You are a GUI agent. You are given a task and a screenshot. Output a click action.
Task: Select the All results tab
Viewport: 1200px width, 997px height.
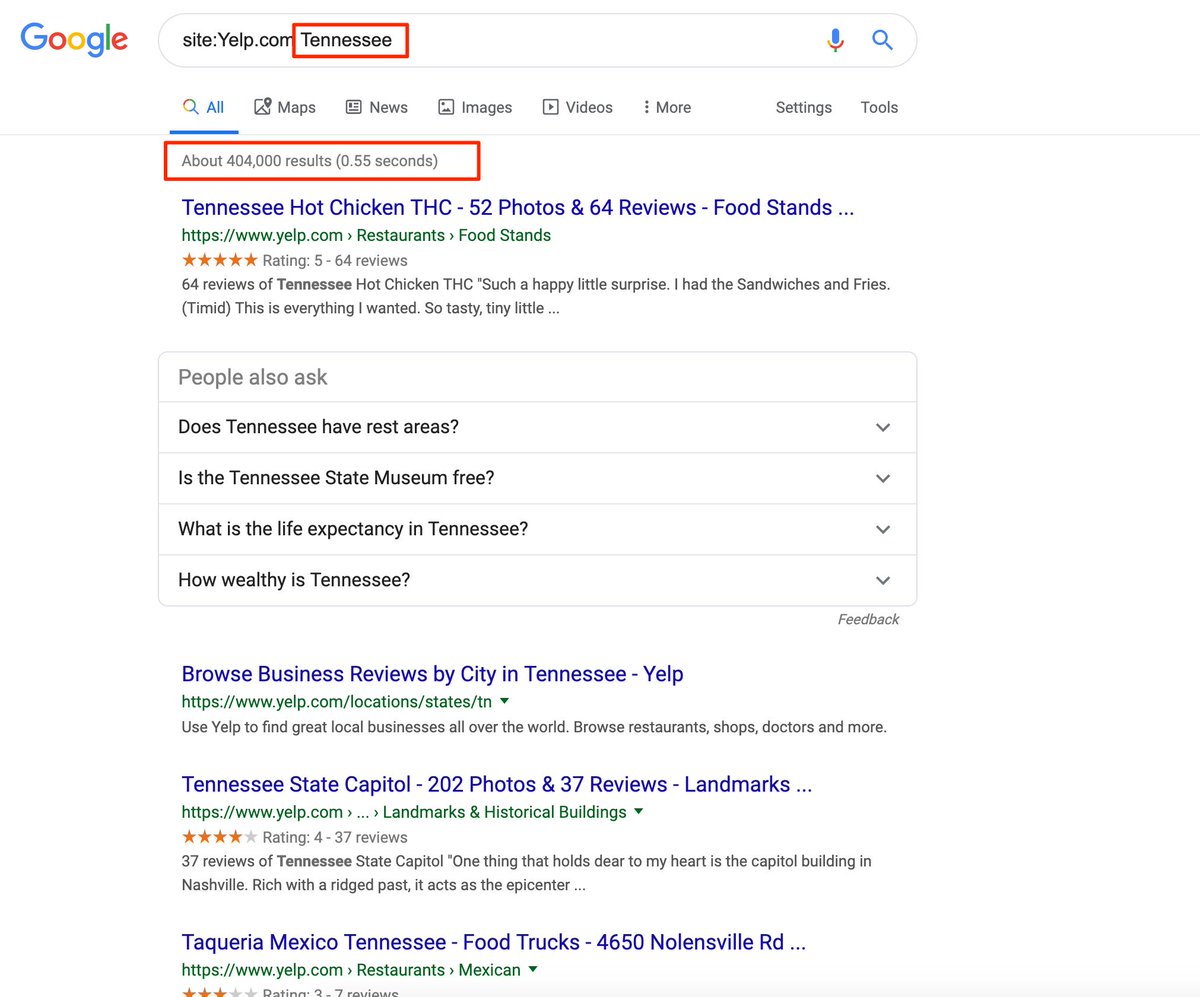(203, 107)
